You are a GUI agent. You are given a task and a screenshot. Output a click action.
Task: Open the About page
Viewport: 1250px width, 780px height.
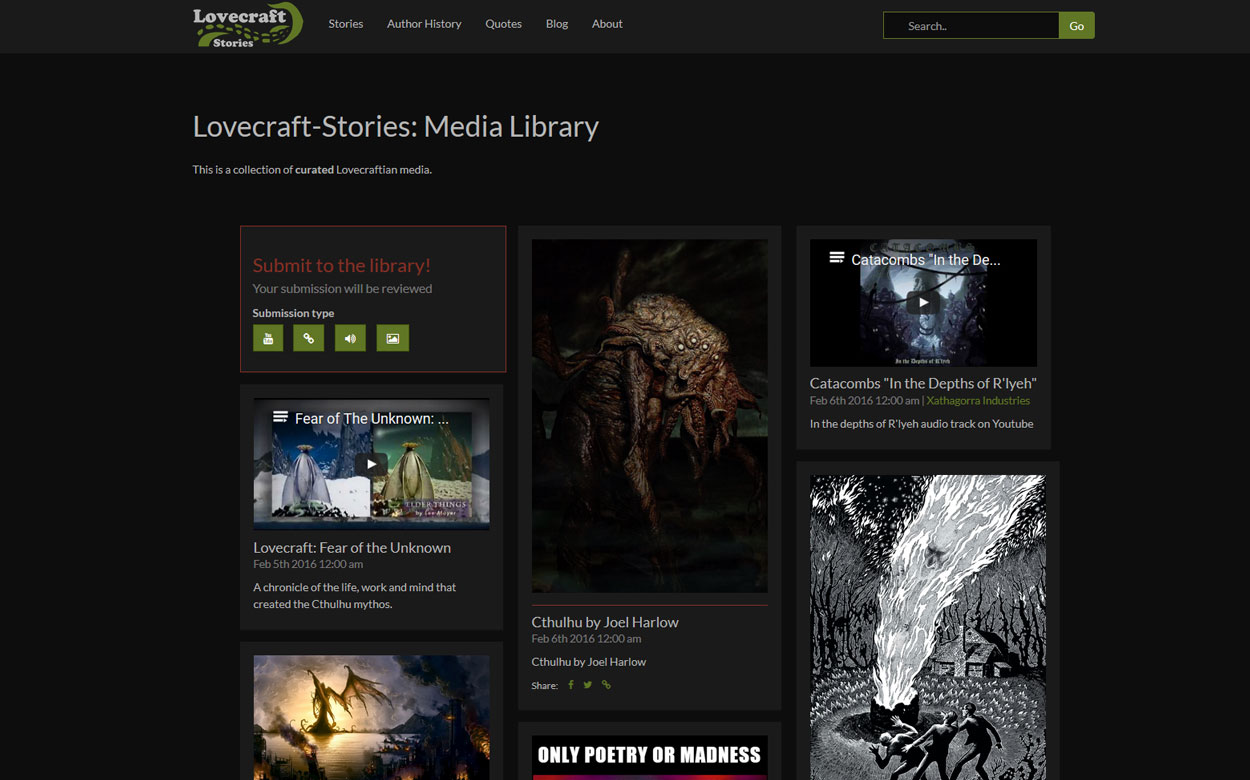(607, 24)
